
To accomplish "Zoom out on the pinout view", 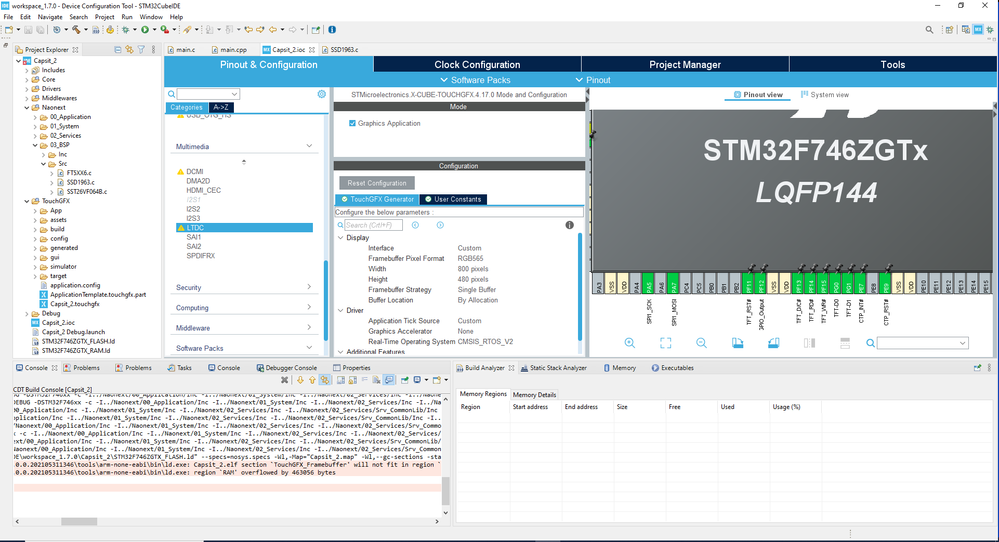I will coord(701,343).
